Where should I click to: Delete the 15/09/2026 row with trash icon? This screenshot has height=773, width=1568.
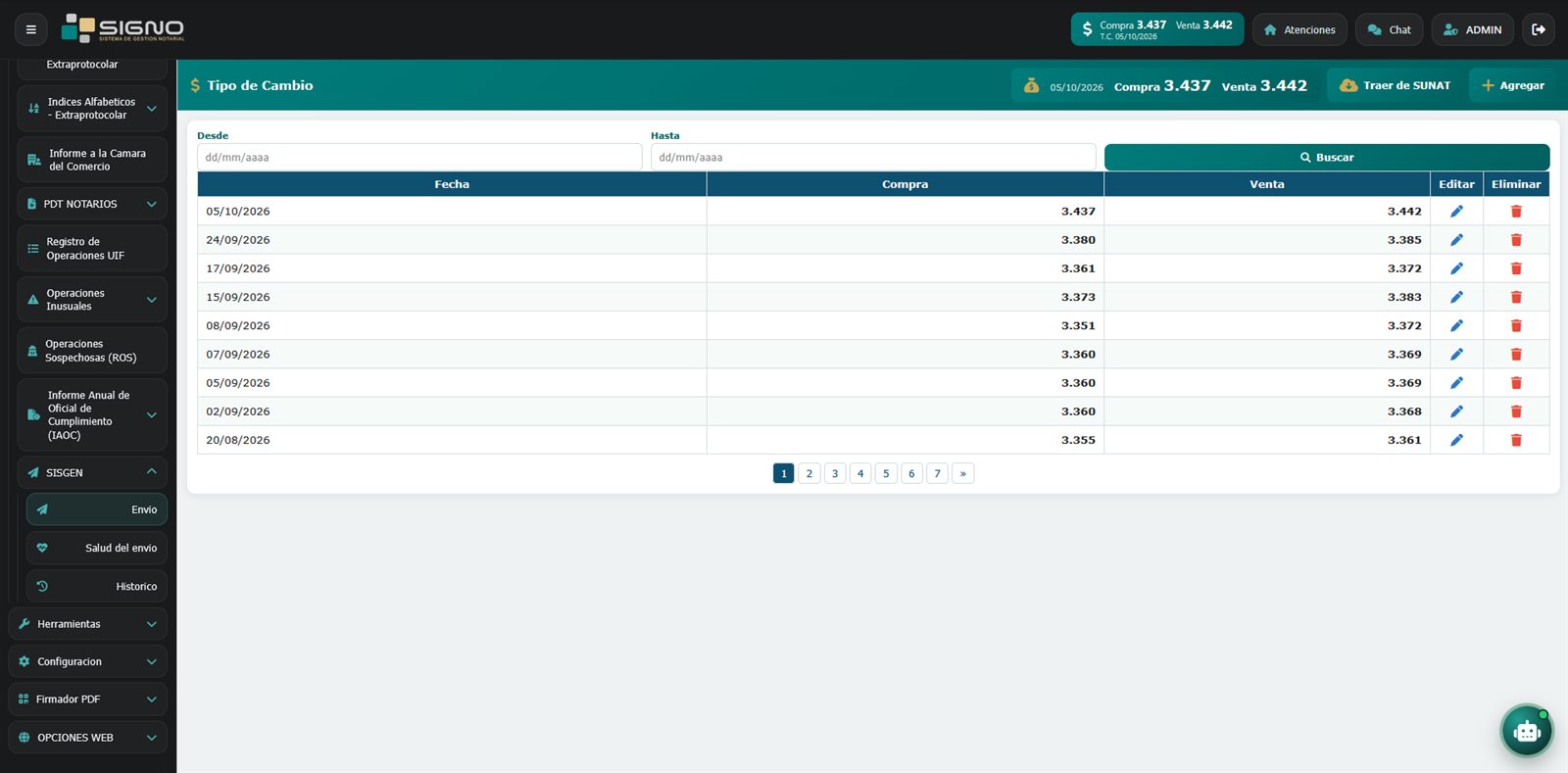click(x=1516, y=297)
